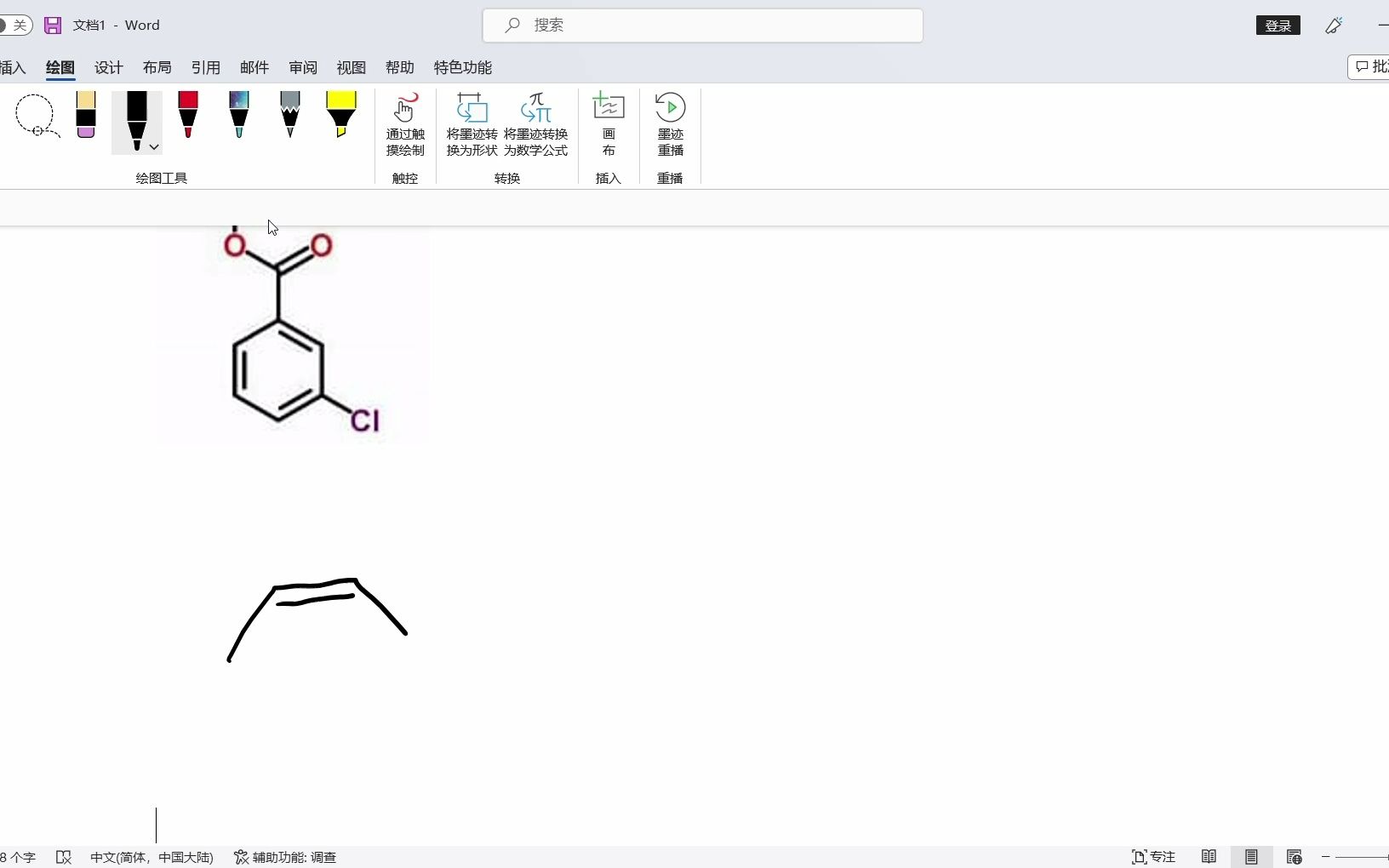Click the Save icon in title bar
Viewport: 1389px width, 868px height.
pyautogui.click(x=53, y=26)
